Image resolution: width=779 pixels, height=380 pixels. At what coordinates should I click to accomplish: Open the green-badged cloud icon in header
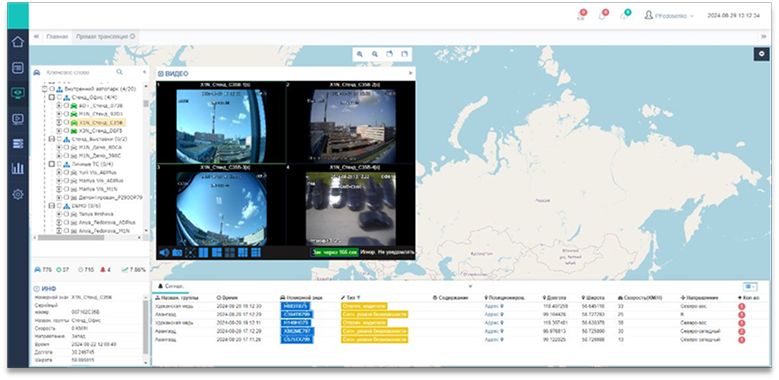[625, 15]
